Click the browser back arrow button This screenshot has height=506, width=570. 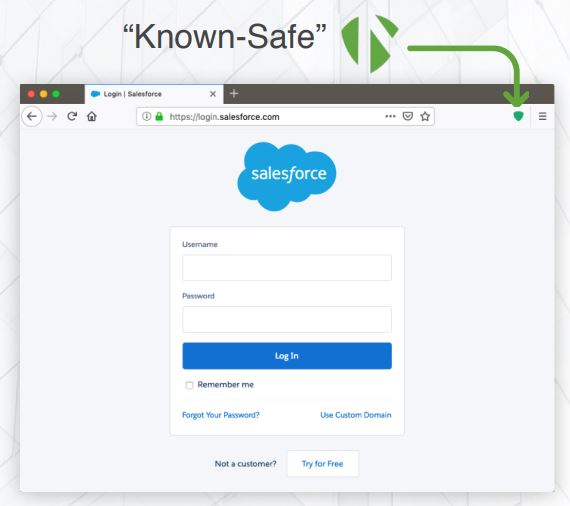point(32,116)
